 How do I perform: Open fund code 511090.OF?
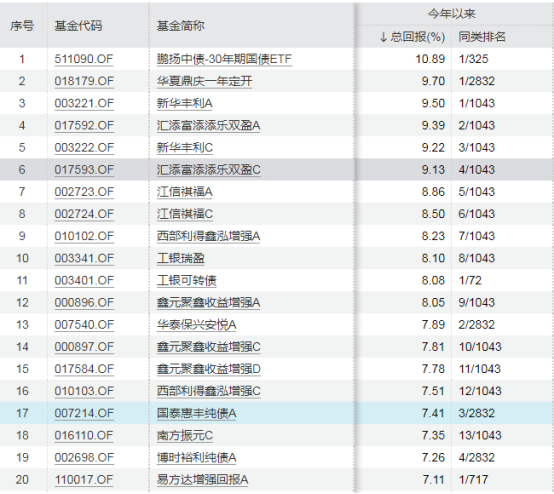click(x=84, y=59)
